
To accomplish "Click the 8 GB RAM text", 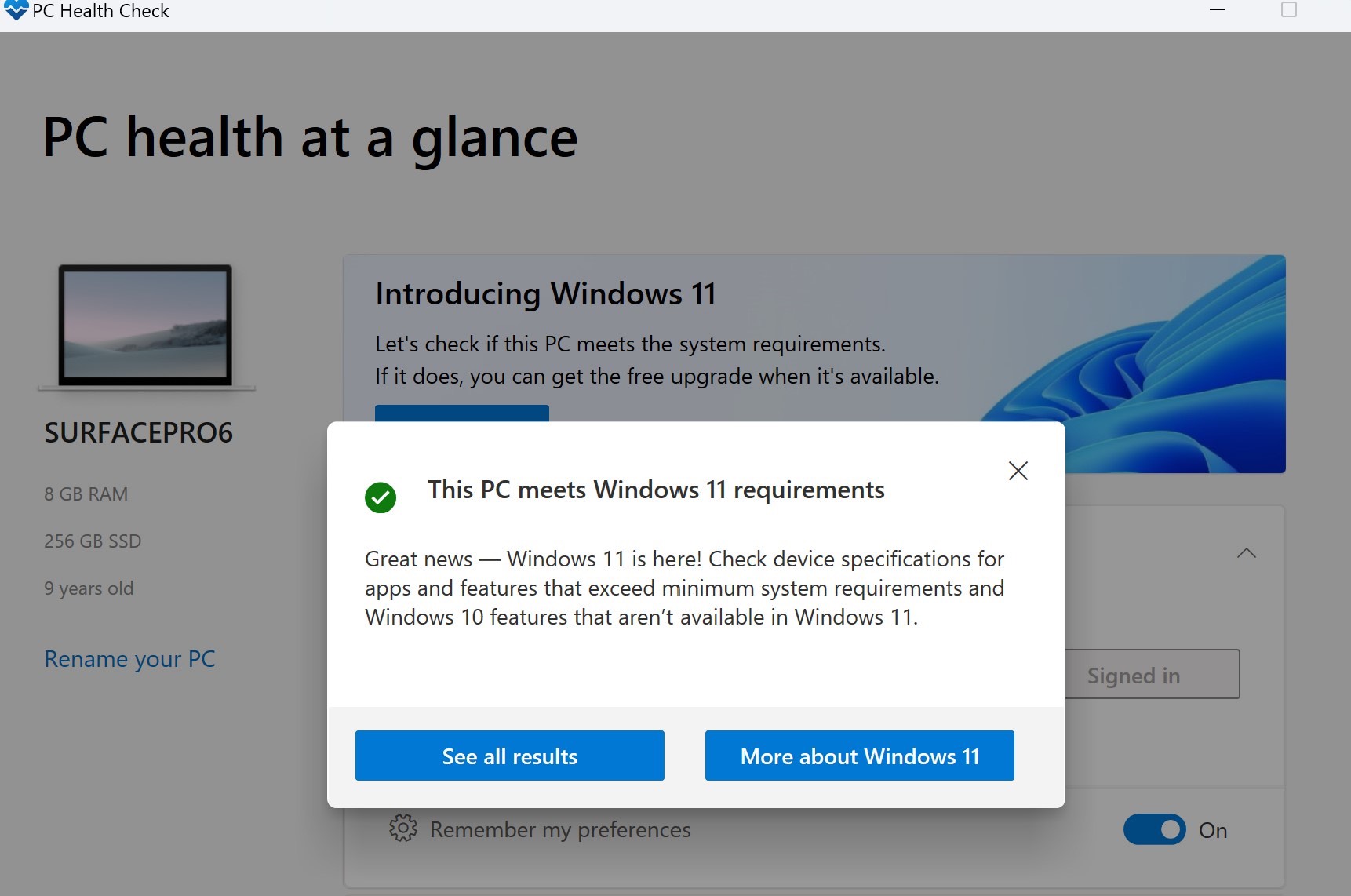I will [86, 494].
